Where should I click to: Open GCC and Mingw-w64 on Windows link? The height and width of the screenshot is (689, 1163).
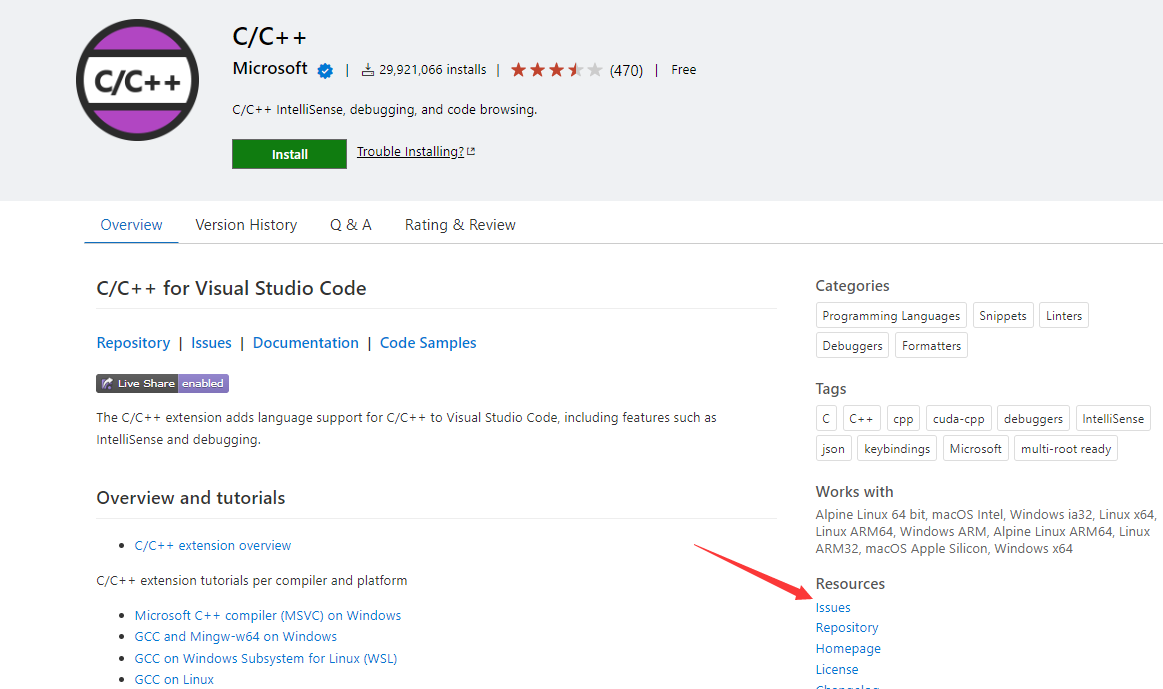coord(236,636)
